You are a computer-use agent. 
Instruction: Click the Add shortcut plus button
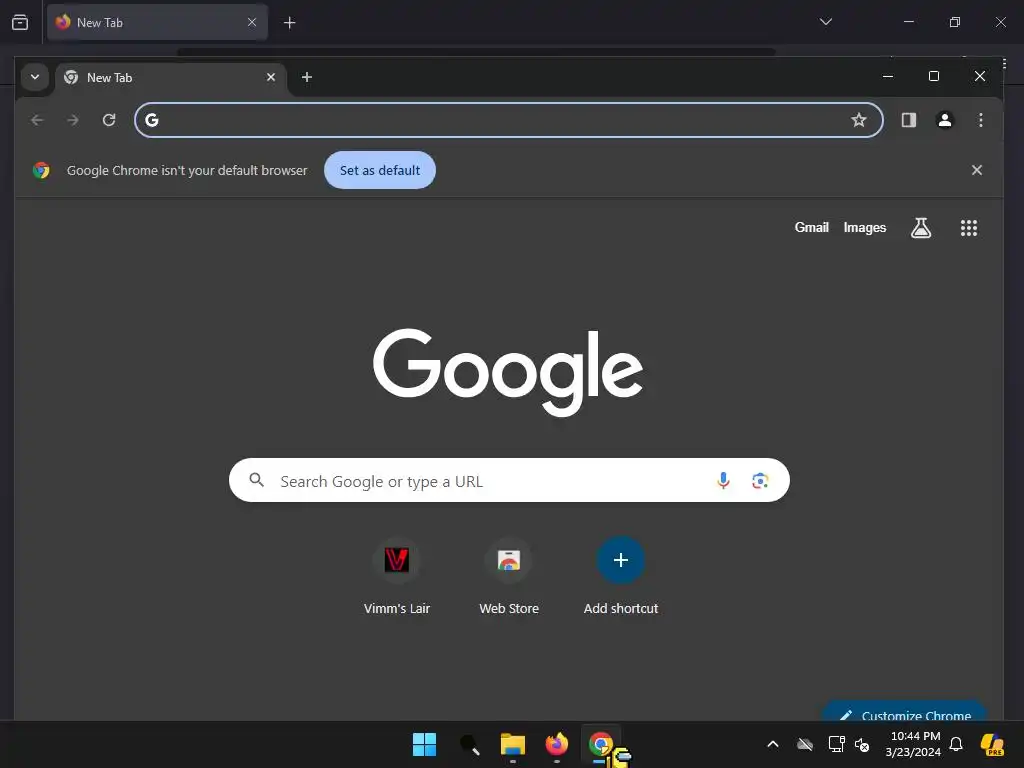point(620,560)
